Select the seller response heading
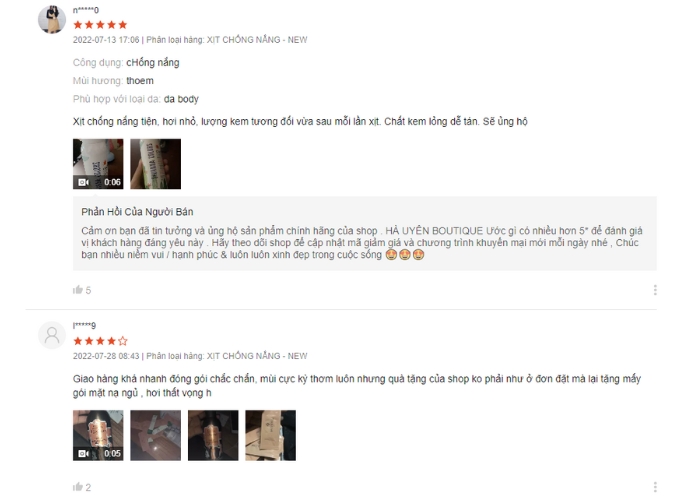 (x=137, y=212)
